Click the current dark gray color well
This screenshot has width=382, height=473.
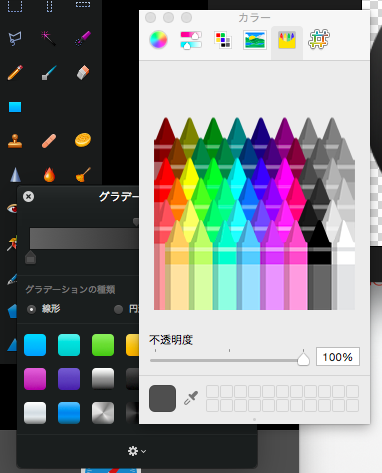[x=162, y=398]
